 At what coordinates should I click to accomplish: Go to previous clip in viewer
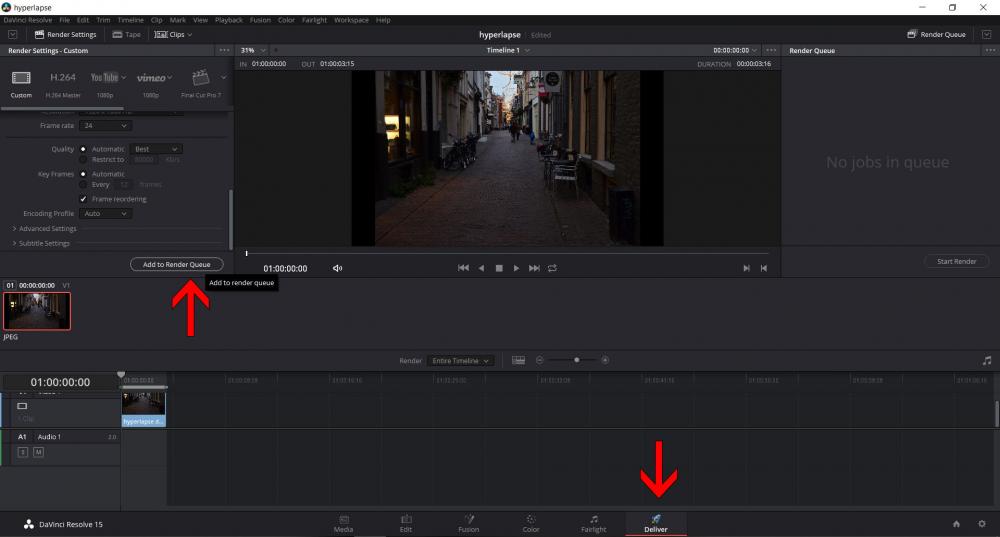(763, 268)
